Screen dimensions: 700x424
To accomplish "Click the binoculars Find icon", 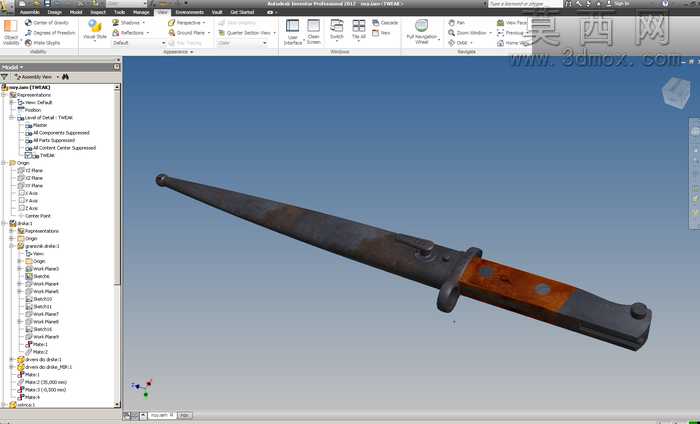I will (x=66, y=77).
